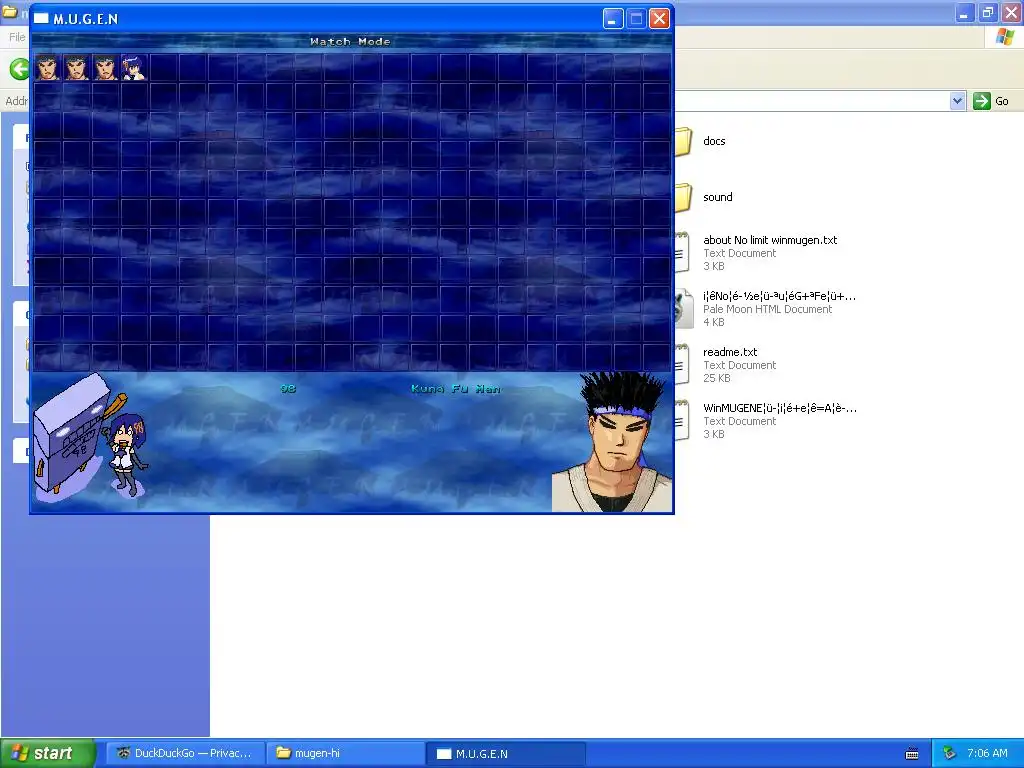Restore down the Explorer window
1024x768 pixels.
tap(988, 12)
